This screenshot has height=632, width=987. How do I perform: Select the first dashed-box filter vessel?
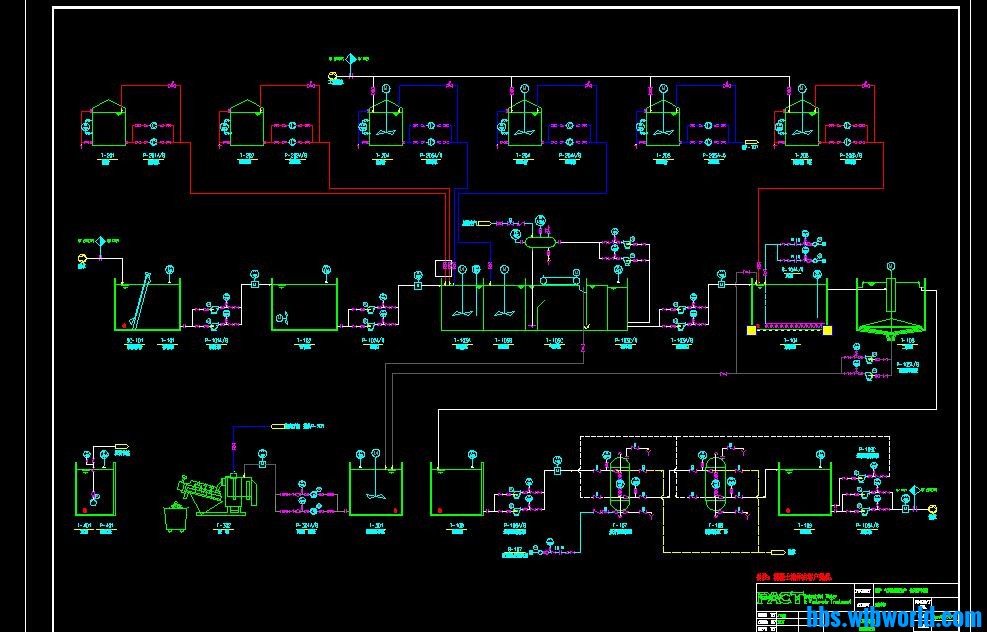point(619,480)
